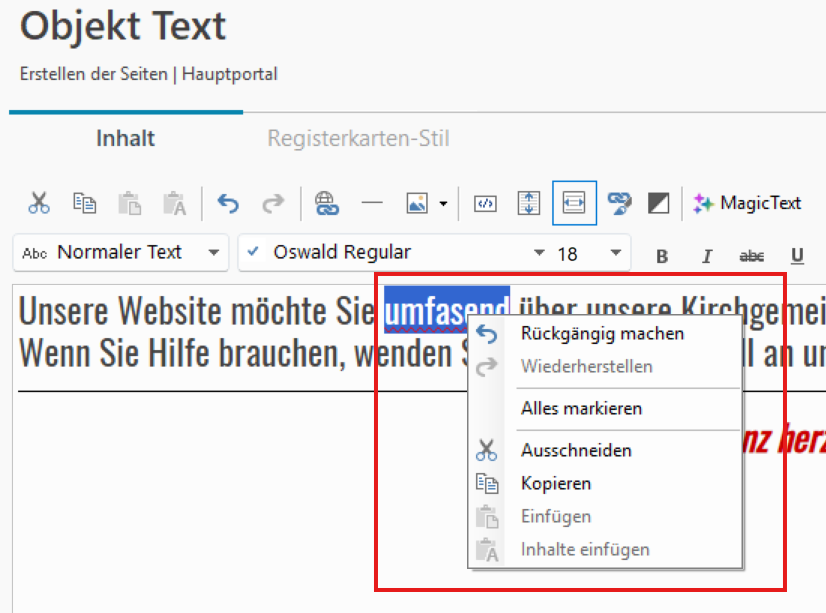Open the HTML source code view

(x=485, y=203)
